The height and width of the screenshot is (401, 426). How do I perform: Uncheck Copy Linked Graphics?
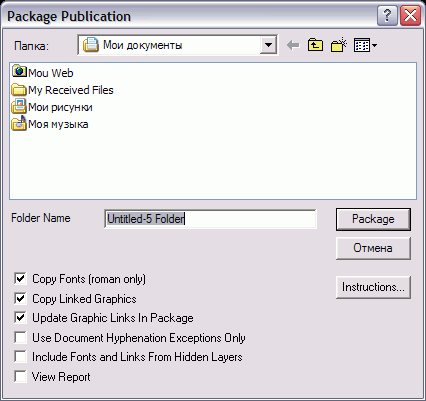tap(20, 298)
